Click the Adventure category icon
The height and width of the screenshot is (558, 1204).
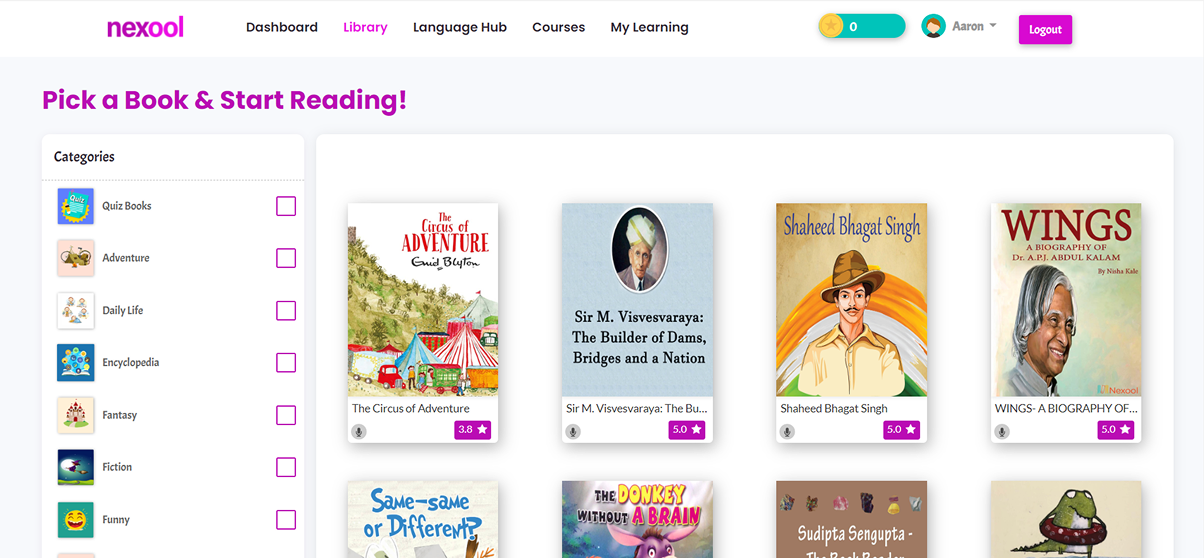(x=76, y=258)
